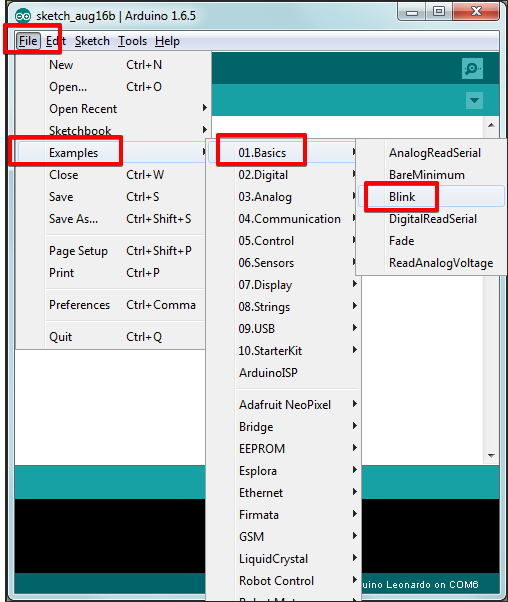Choose New from File menu
Viewport: 508px width, 602px height.
[x=112, y=65]
